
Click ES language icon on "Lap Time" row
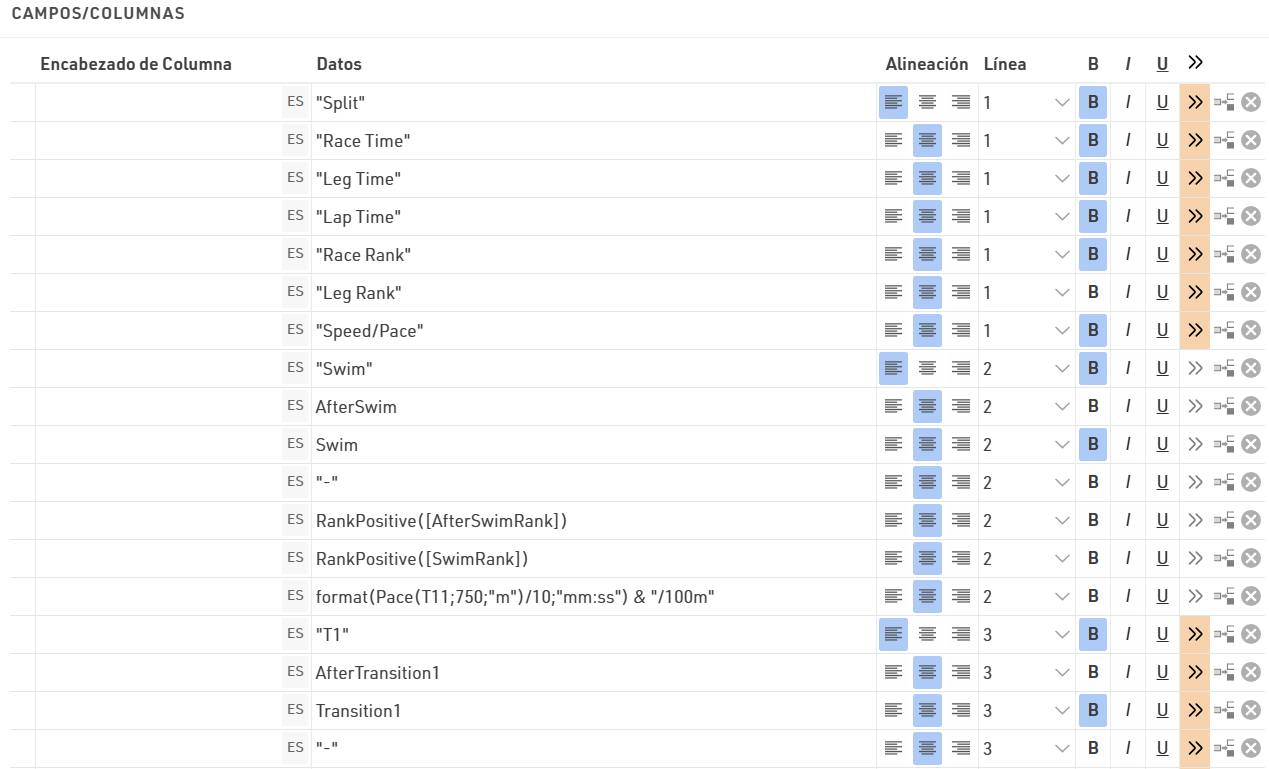point(295,216)
